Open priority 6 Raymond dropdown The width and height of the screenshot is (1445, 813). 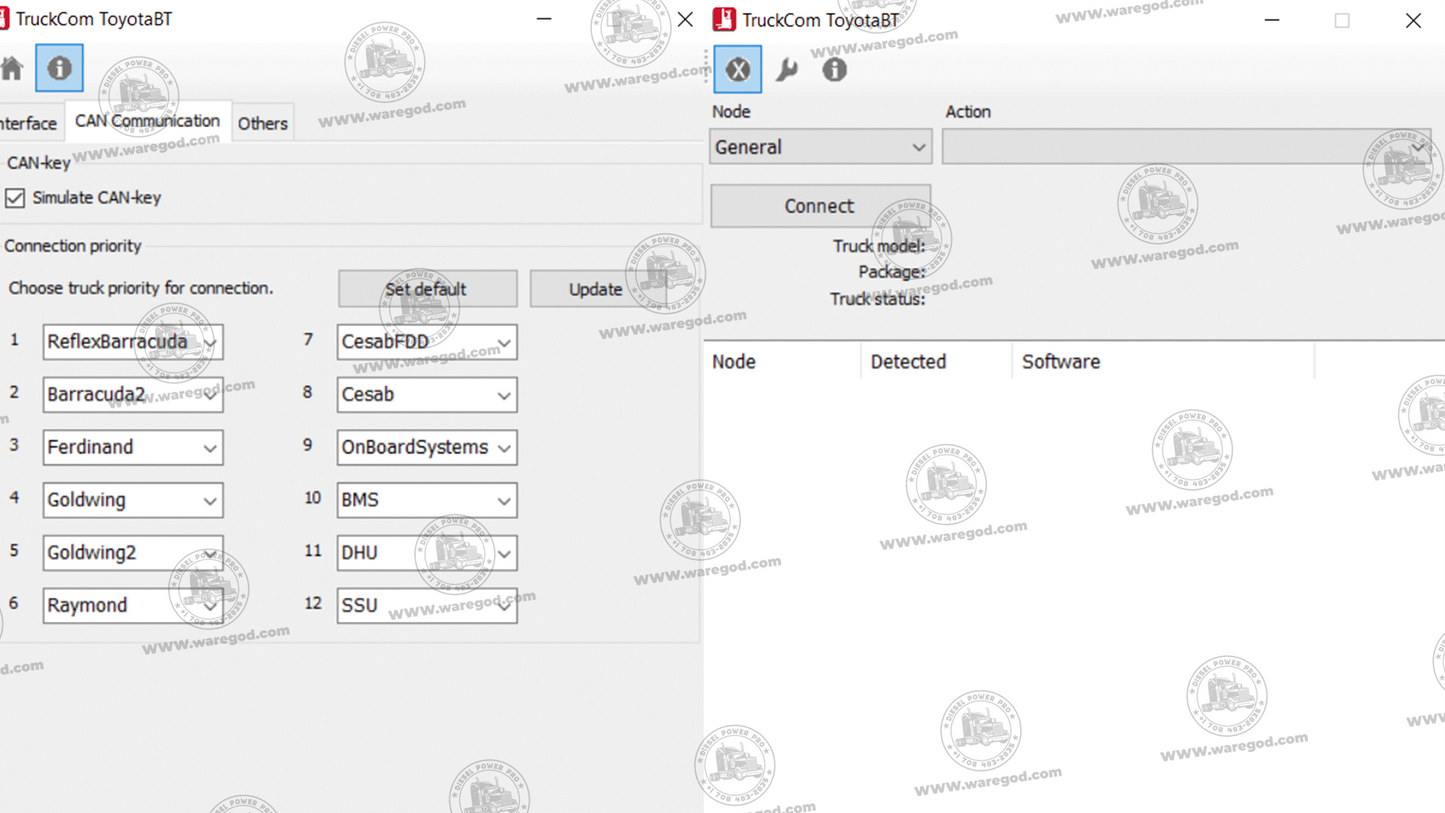[x=133, y=605]
